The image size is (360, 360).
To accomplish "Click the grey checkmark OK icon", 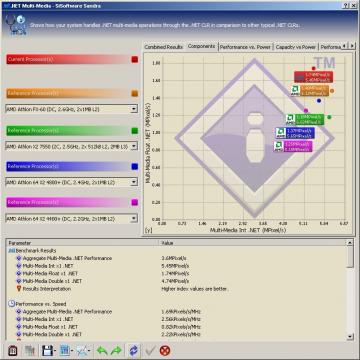I will pos(151,350).
